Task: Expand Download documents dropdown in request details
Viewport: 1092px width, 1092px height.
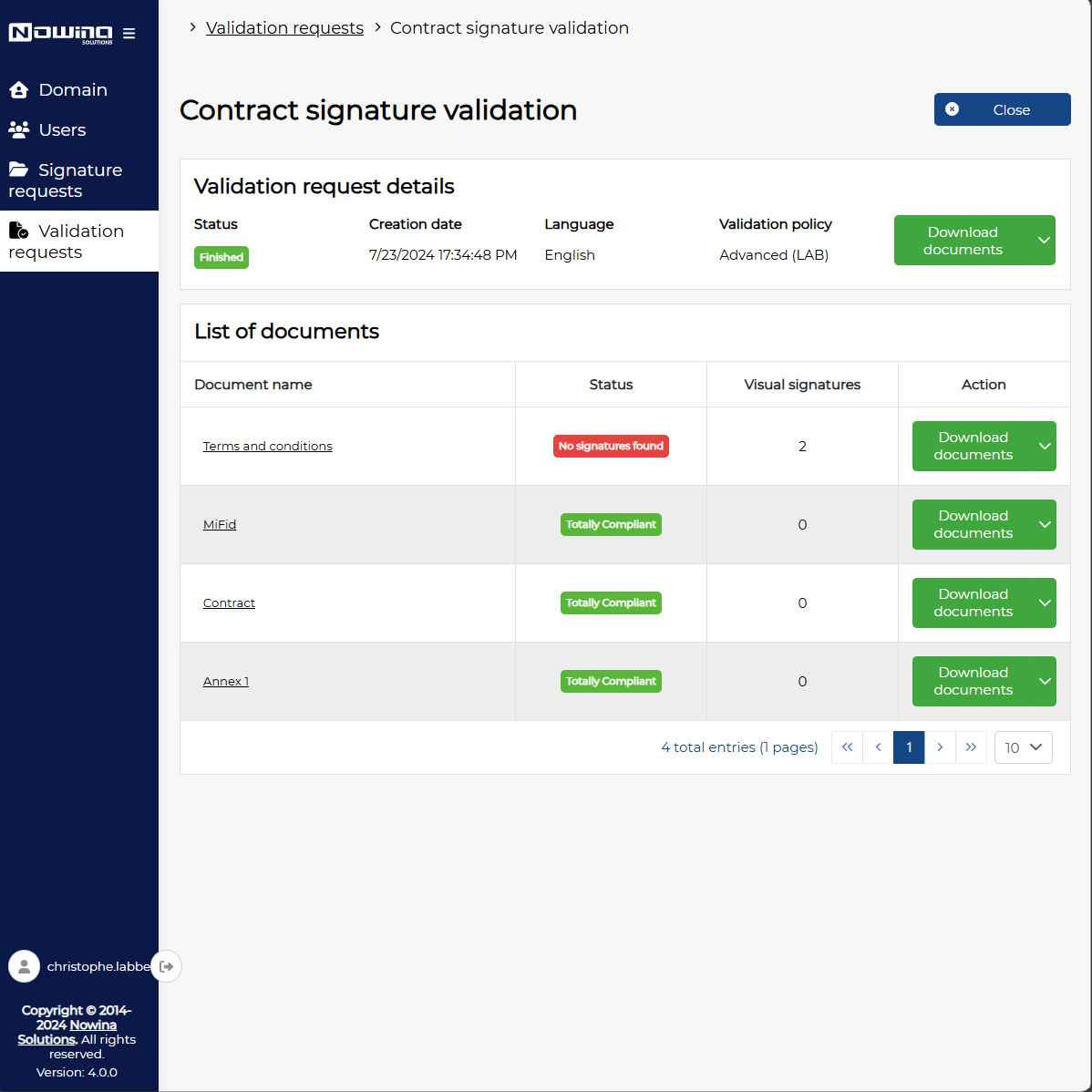Action: pyautogui.click(x=1044, y=241)
